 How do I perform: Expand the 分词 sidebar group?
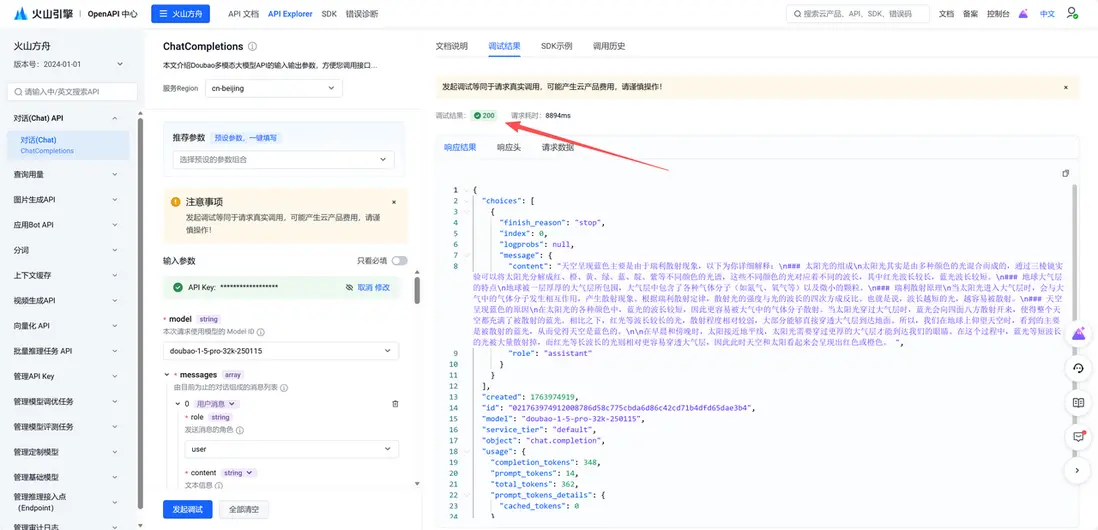[x=69, y=250]
